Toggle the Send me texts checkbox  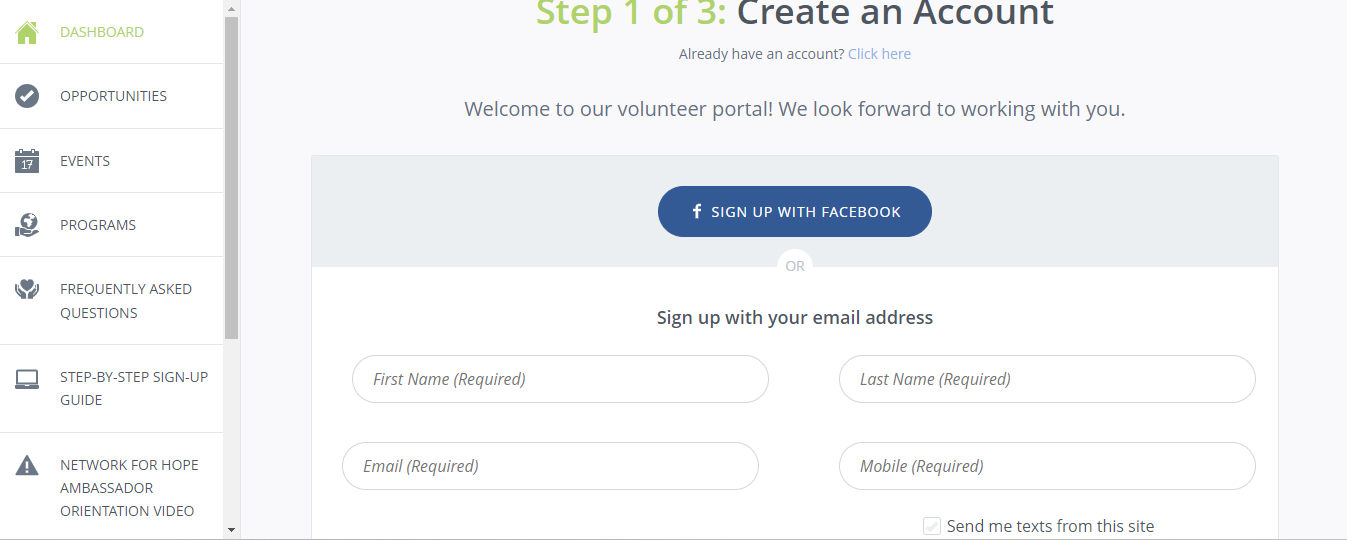click(x=932, y=526)
